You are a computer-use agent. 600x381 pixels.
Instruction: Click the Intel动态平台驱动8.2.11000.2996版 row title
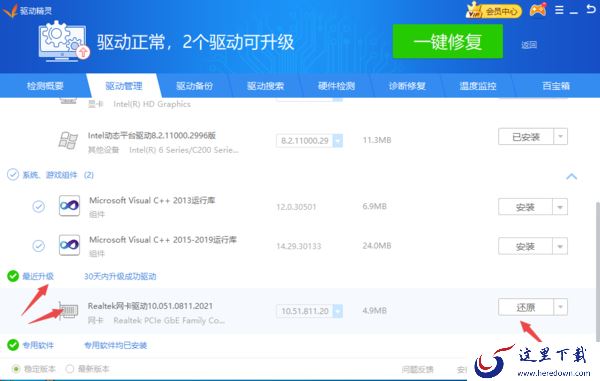coord(152,135)
